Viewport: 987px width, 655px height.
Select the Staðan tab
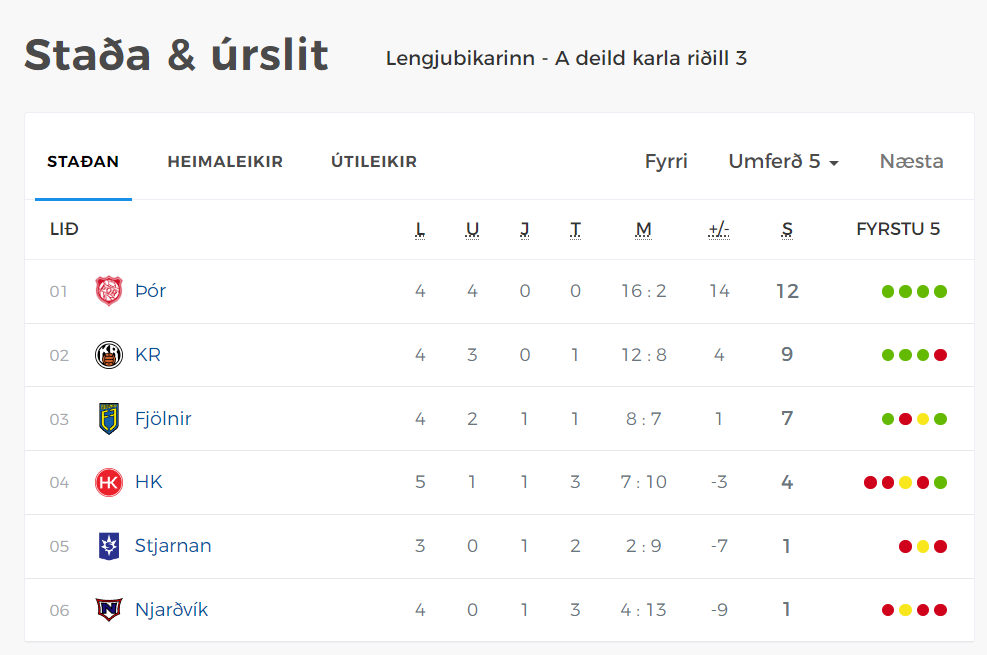pos(83,162)
